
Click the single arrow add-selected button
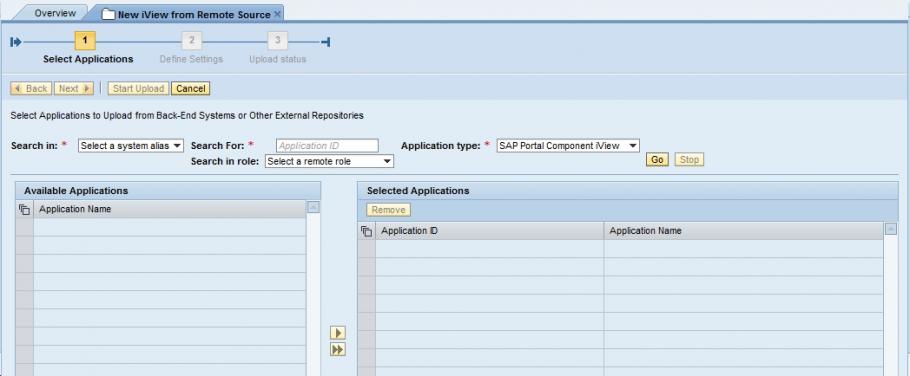pyautogui.click(x=337, y=333)
